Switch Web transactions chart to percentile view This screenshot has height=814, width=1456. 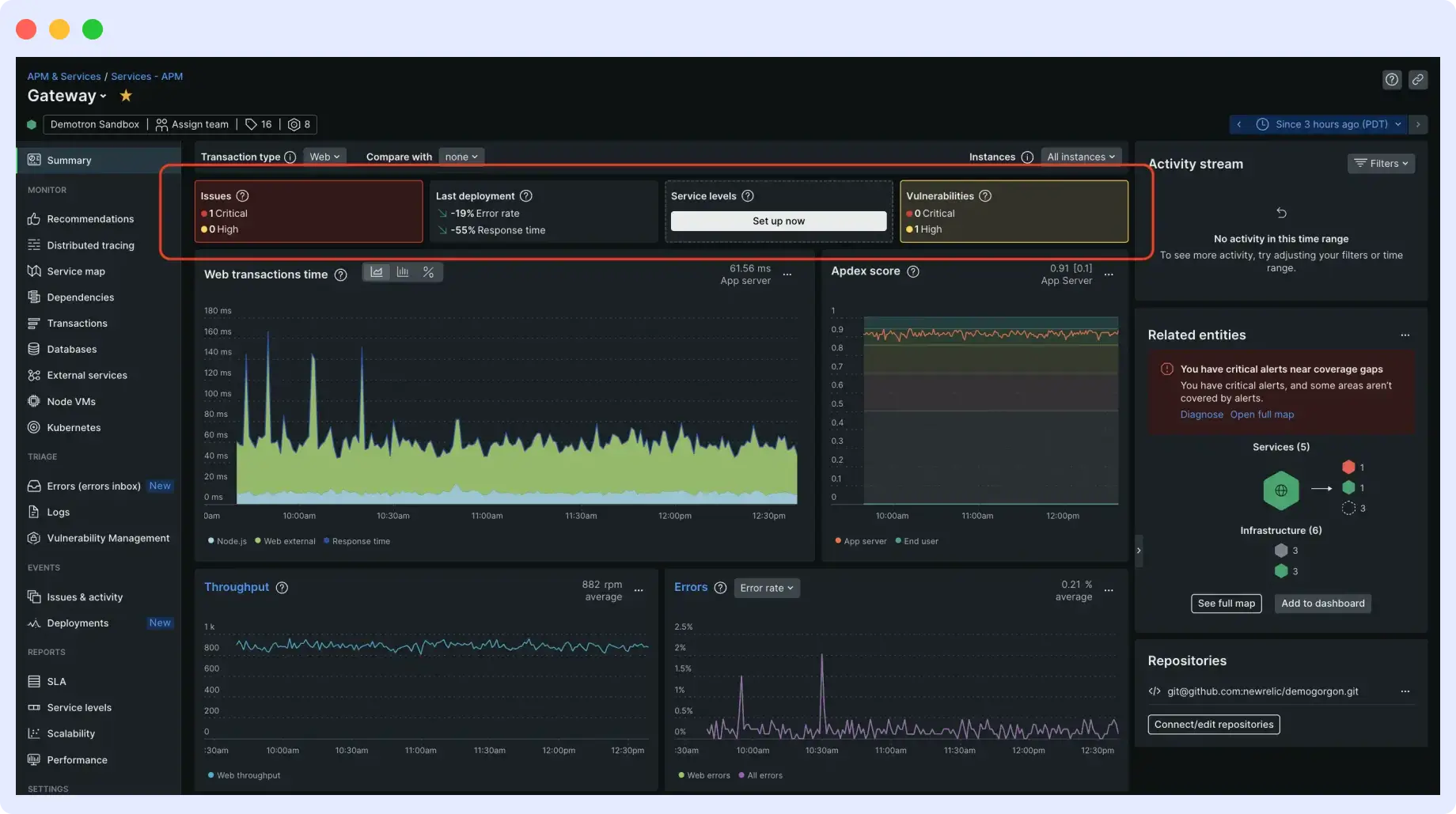tap(428, 272)
